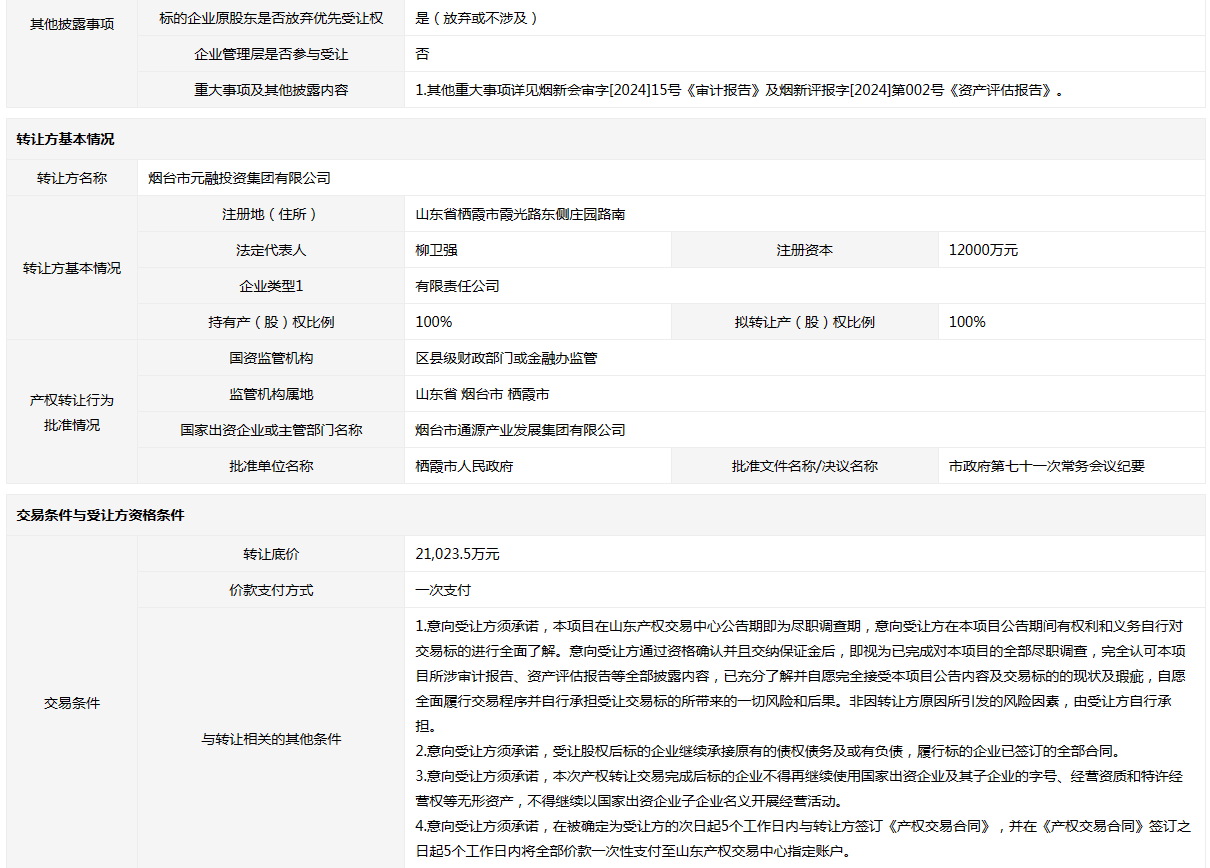Select the 产权转让行为批准情况 row header
This screenshot has width=1210, height=868.
[72, 412]
